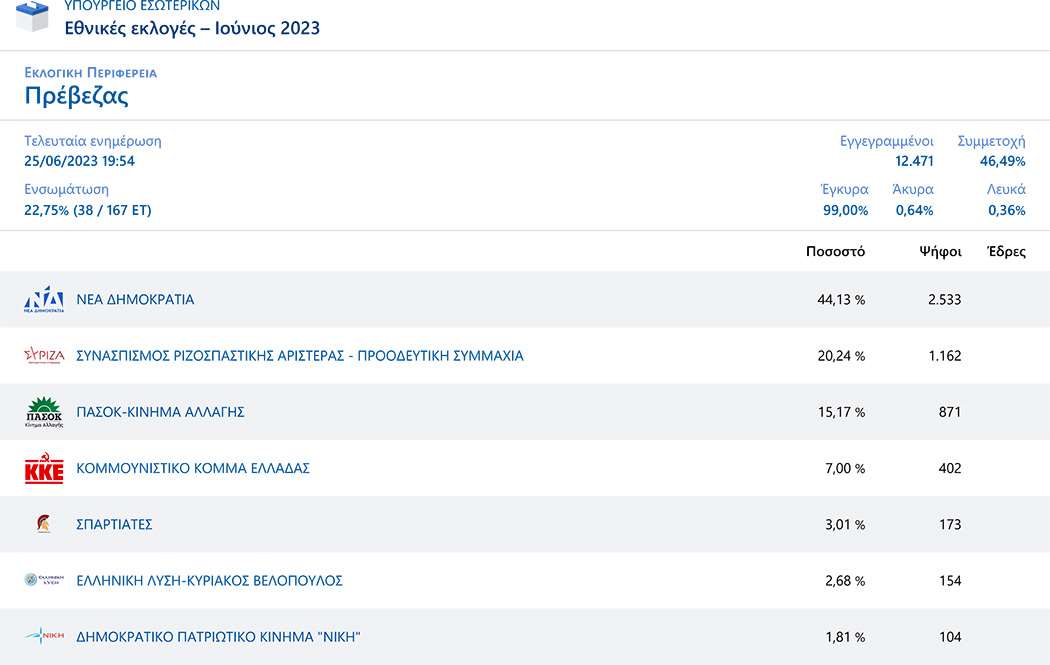Click the 3,01 % percentage cell
This screenshot has width=1050, height=665.
click(x=845, y=524)
